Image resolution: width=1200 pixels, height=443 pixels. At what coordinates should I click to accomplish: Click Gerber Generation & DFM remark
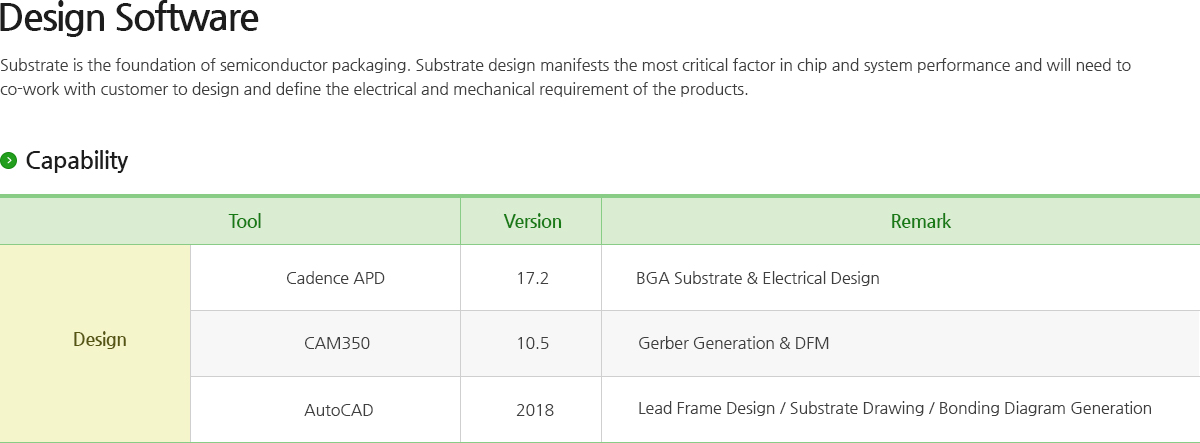(x=734, y=344)
